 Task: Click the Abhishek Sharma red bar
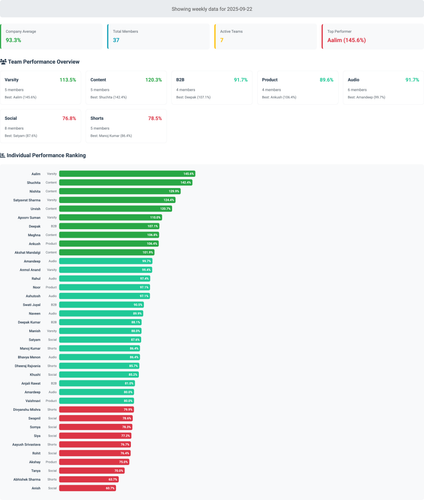click(x=89, y=479)
